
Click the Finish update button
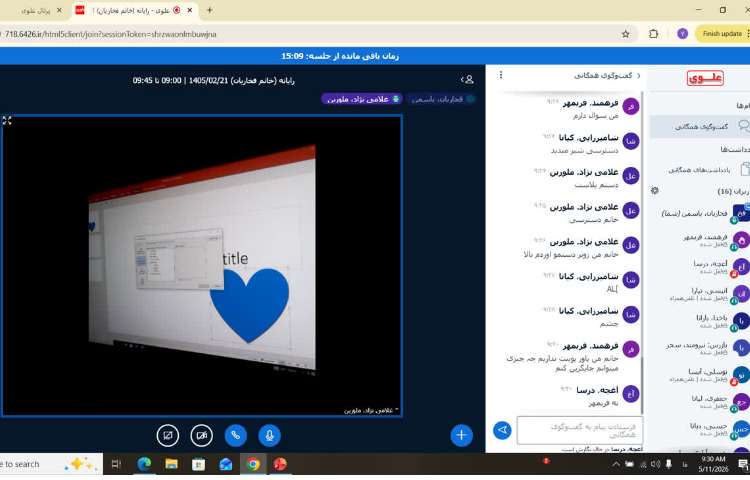point(722,33)
